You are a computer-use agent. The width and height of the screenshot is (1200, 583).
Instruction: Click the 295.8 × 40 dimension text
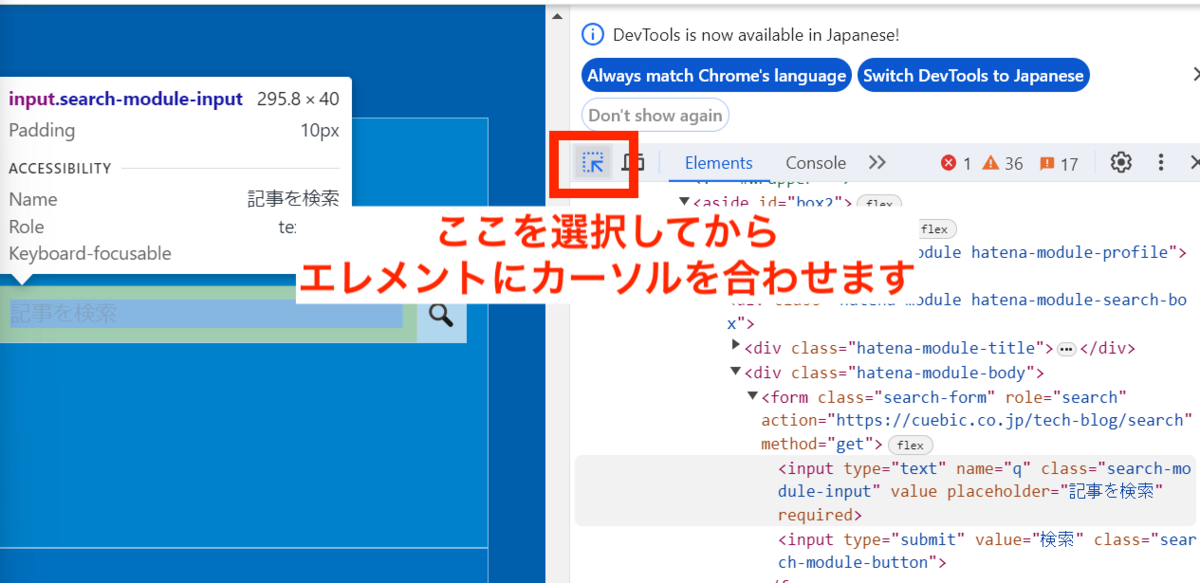298,99
